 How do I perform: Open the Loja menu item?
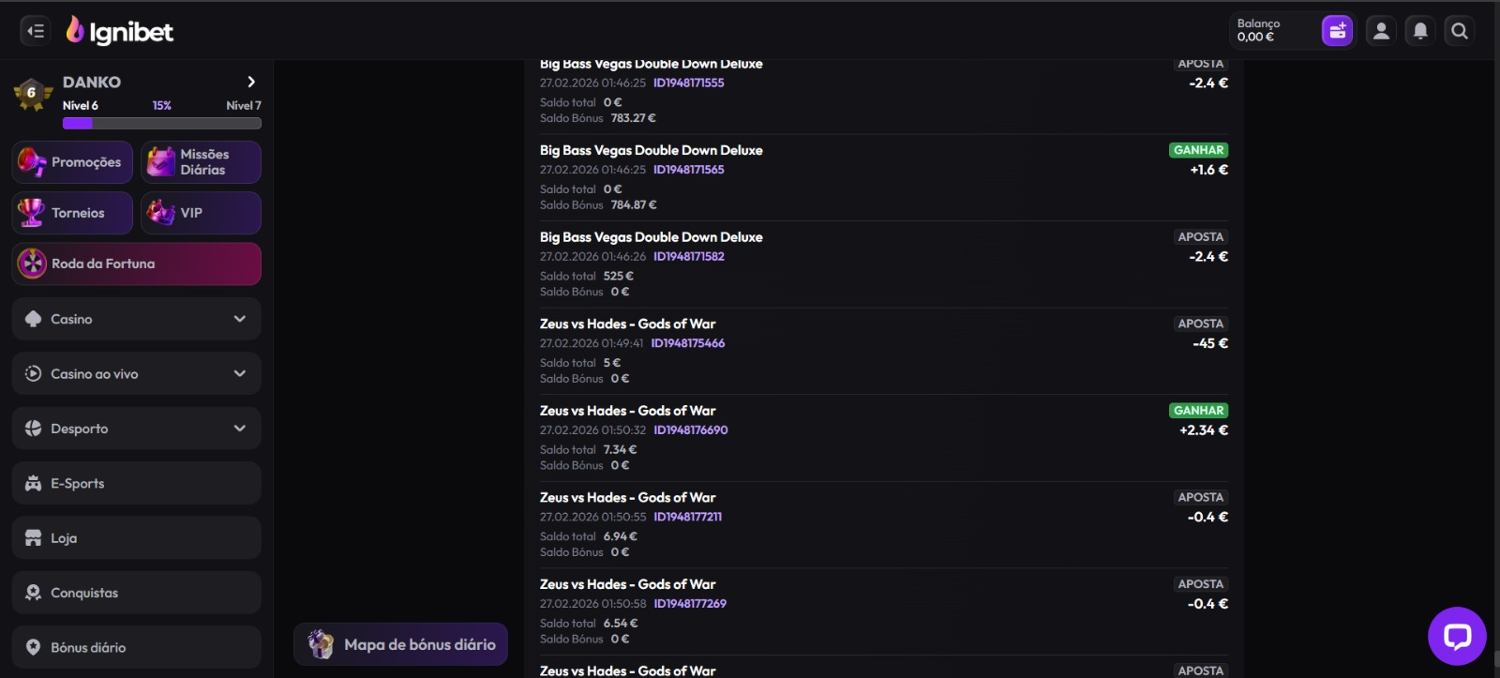pos(136,538)
